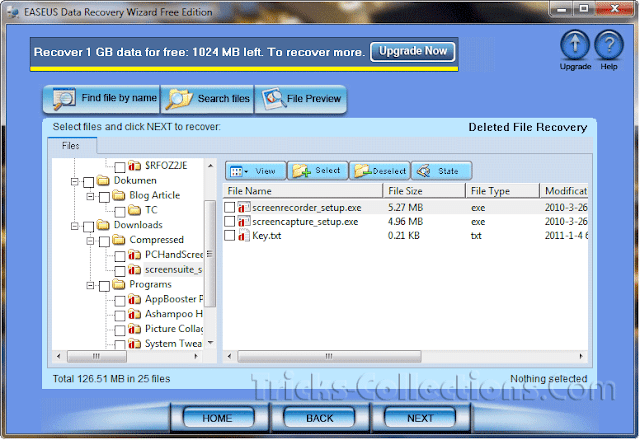
Task: Check the screencapture_setup.exe checkbox
Action: [x=229, y=222]
